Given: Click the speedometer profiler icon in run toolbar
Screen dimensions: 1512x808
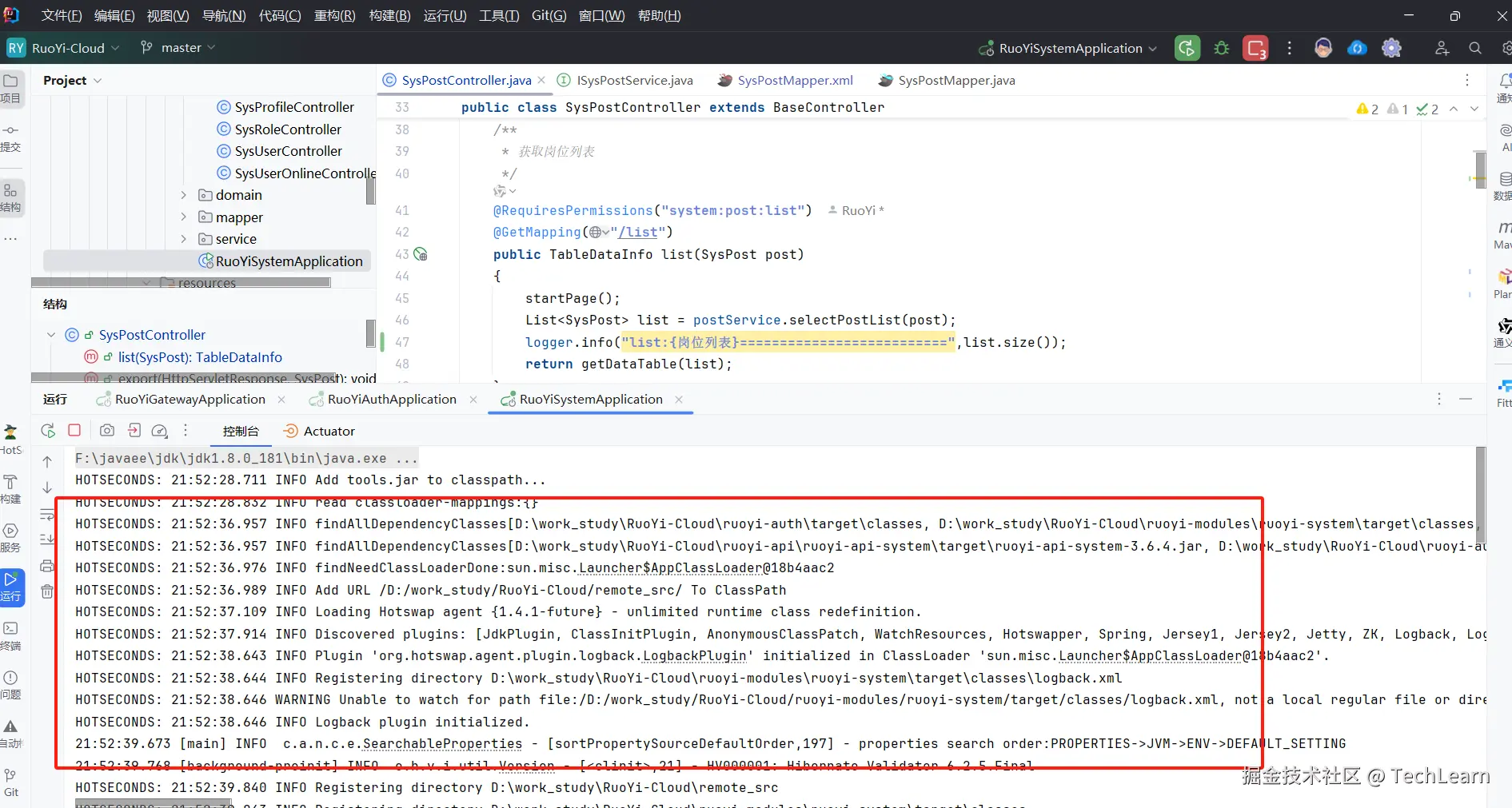Looking at the screenshot, I should [x=160, y=431].
